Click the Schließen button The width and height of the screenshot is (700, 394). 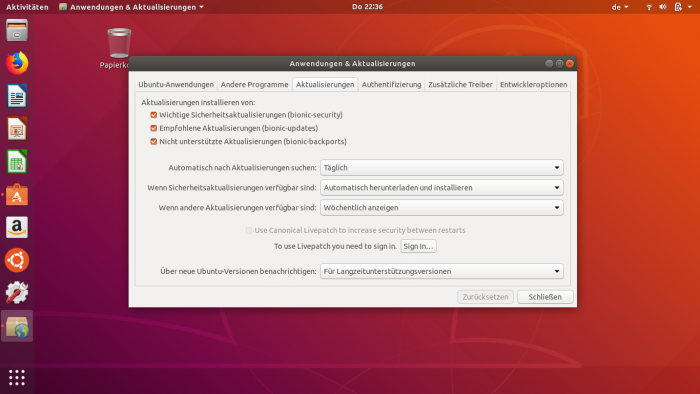pos(545,297)
